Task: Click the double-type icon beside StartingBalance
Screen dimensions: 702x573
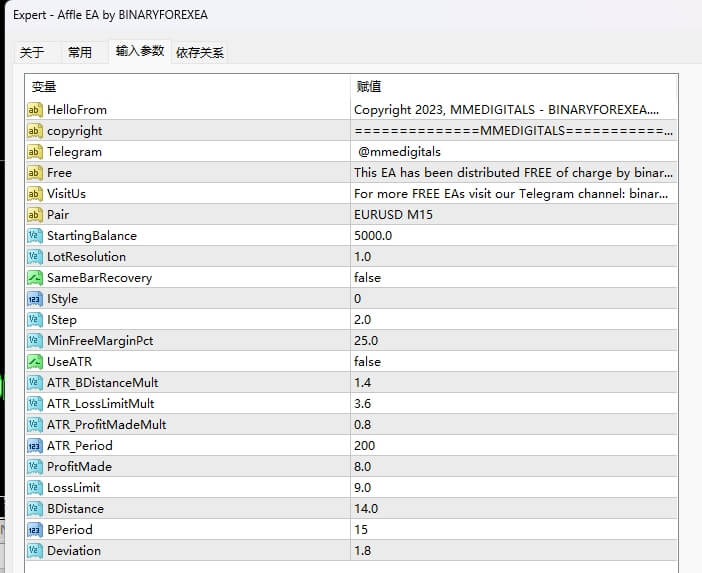Action: pyautogui.click(x=35, y=236)
